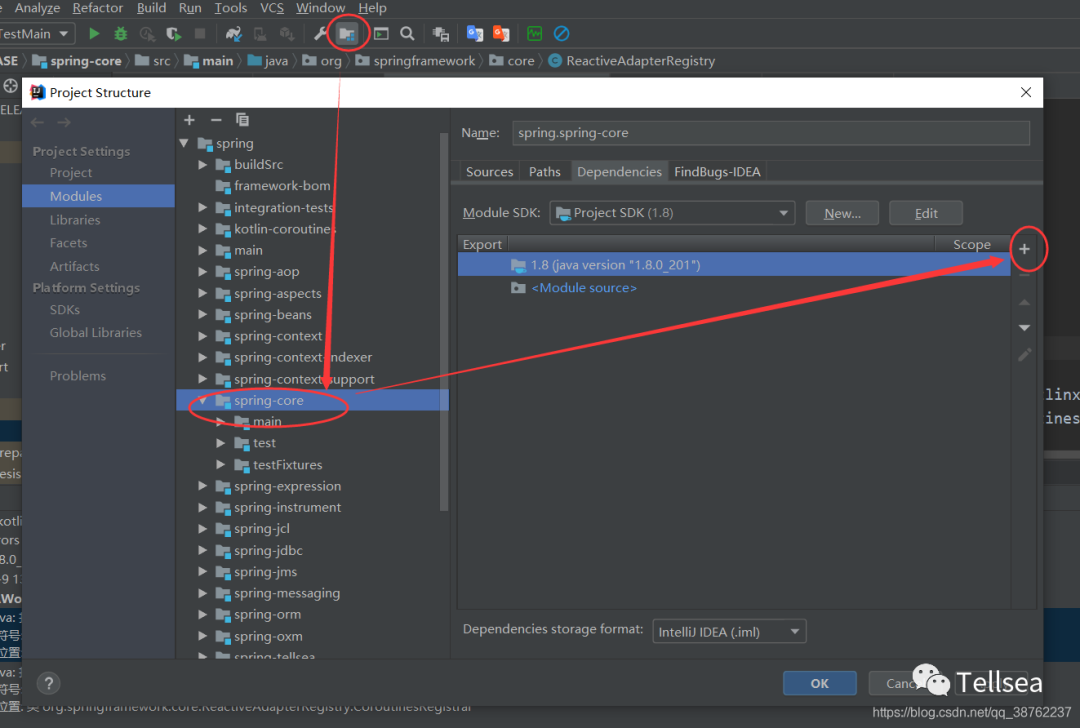Select SDKs under Platform Settings

[x=65, y=309]
